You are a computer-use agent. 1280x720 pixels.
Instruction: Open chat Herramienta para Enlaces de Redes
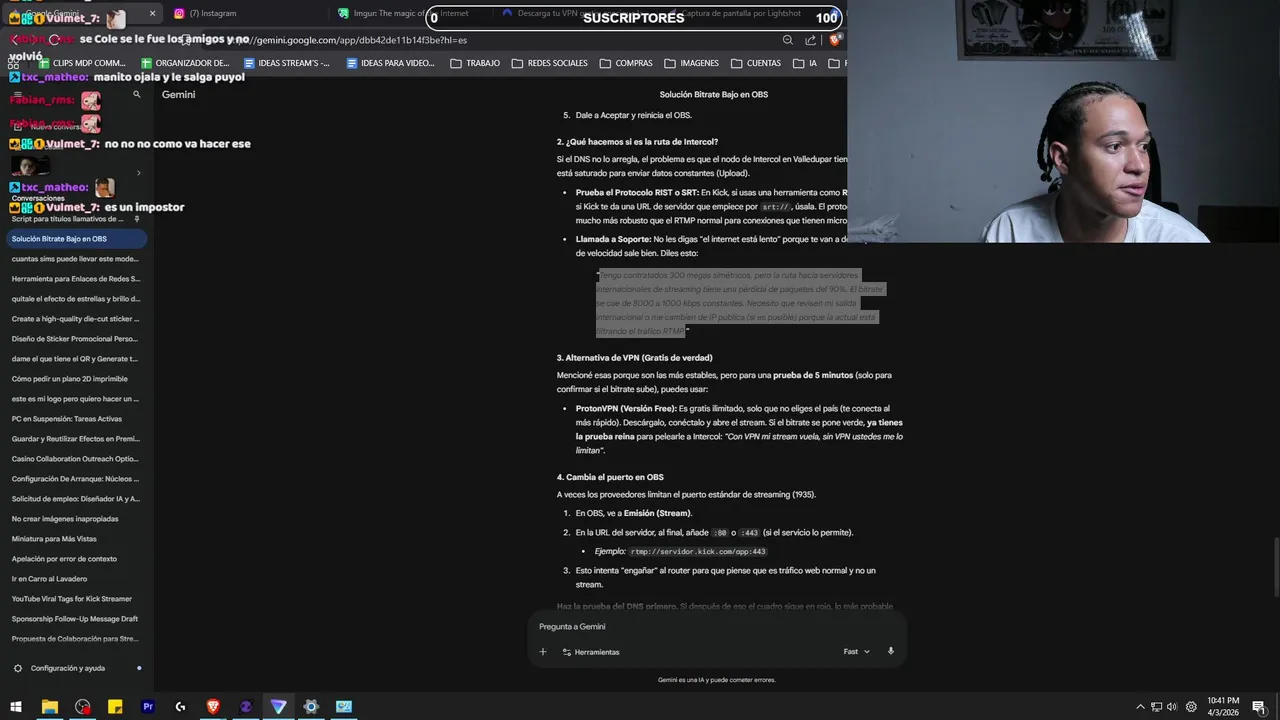[x=76, y=279]
